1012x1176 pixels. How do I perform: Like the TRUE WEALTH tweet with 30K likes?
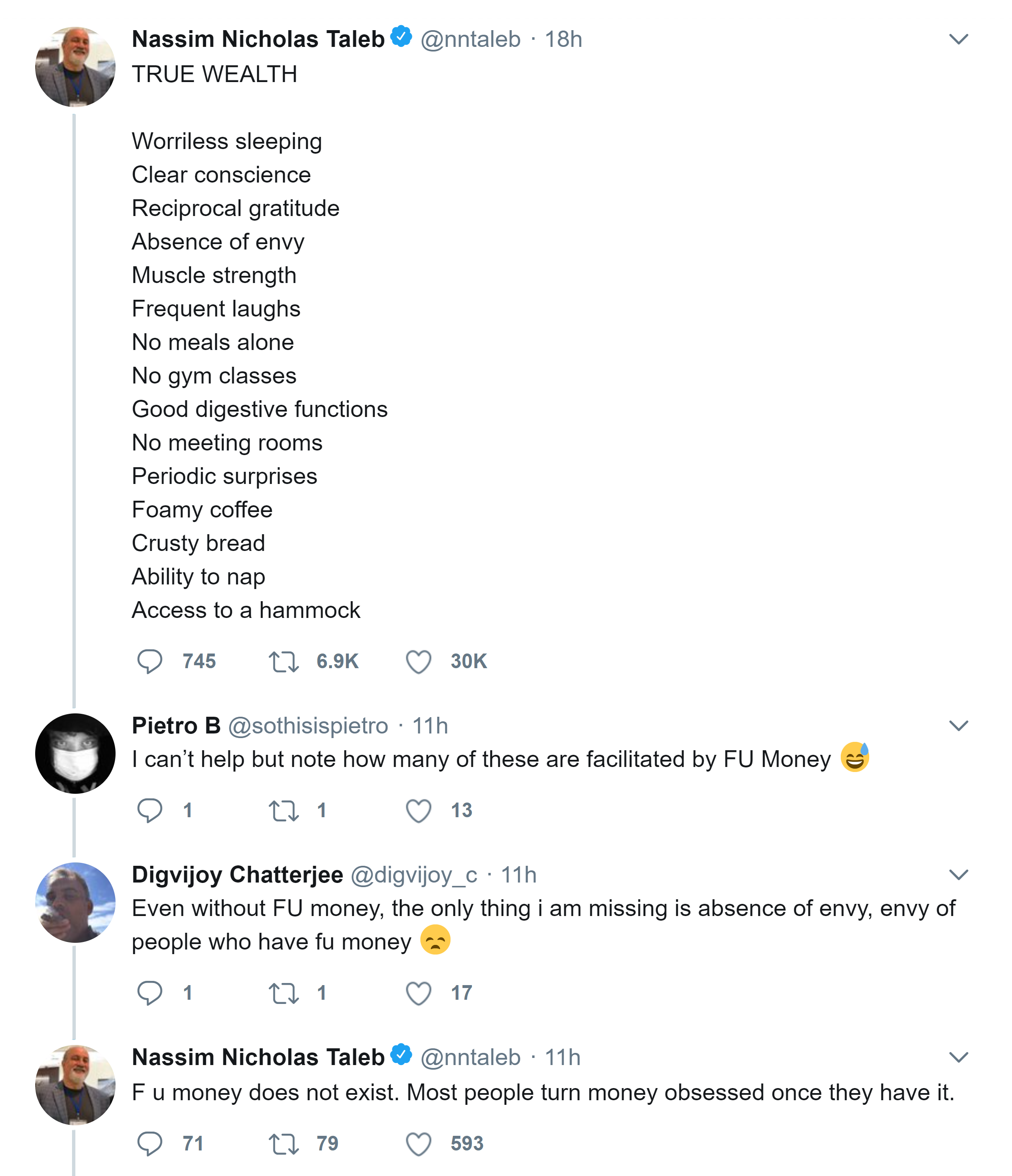click(418, 661)
